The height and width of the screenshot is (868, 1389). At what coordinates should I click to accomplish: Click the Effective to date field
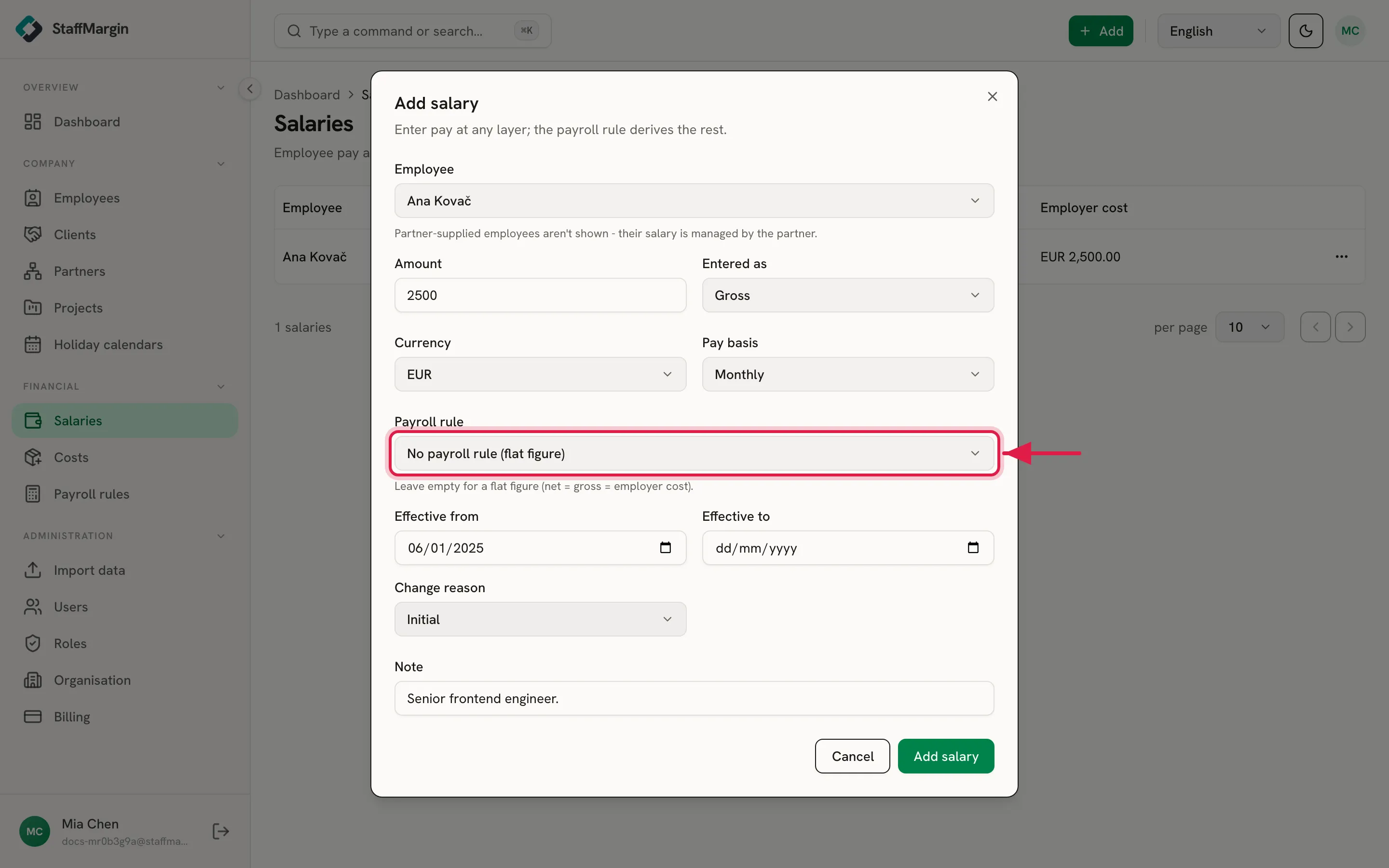point(848,548)
